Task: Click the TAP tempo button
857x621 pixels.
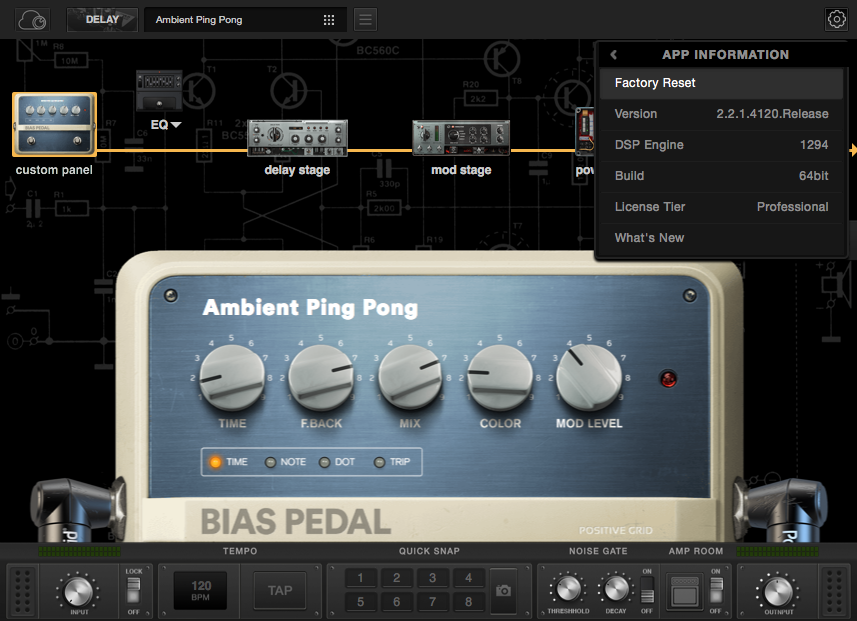Action: 280,590
